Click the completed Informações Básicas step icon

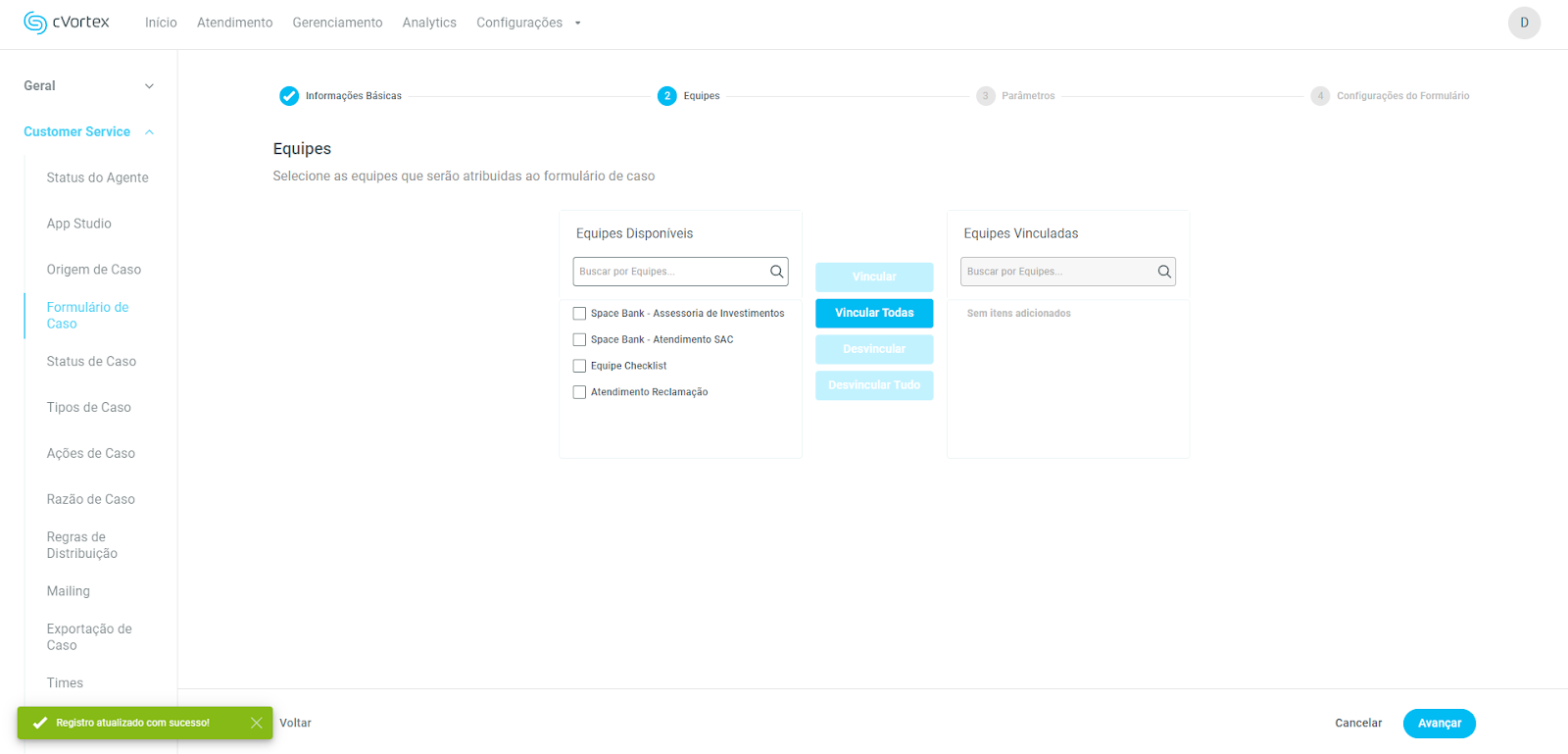coord(289,96)
